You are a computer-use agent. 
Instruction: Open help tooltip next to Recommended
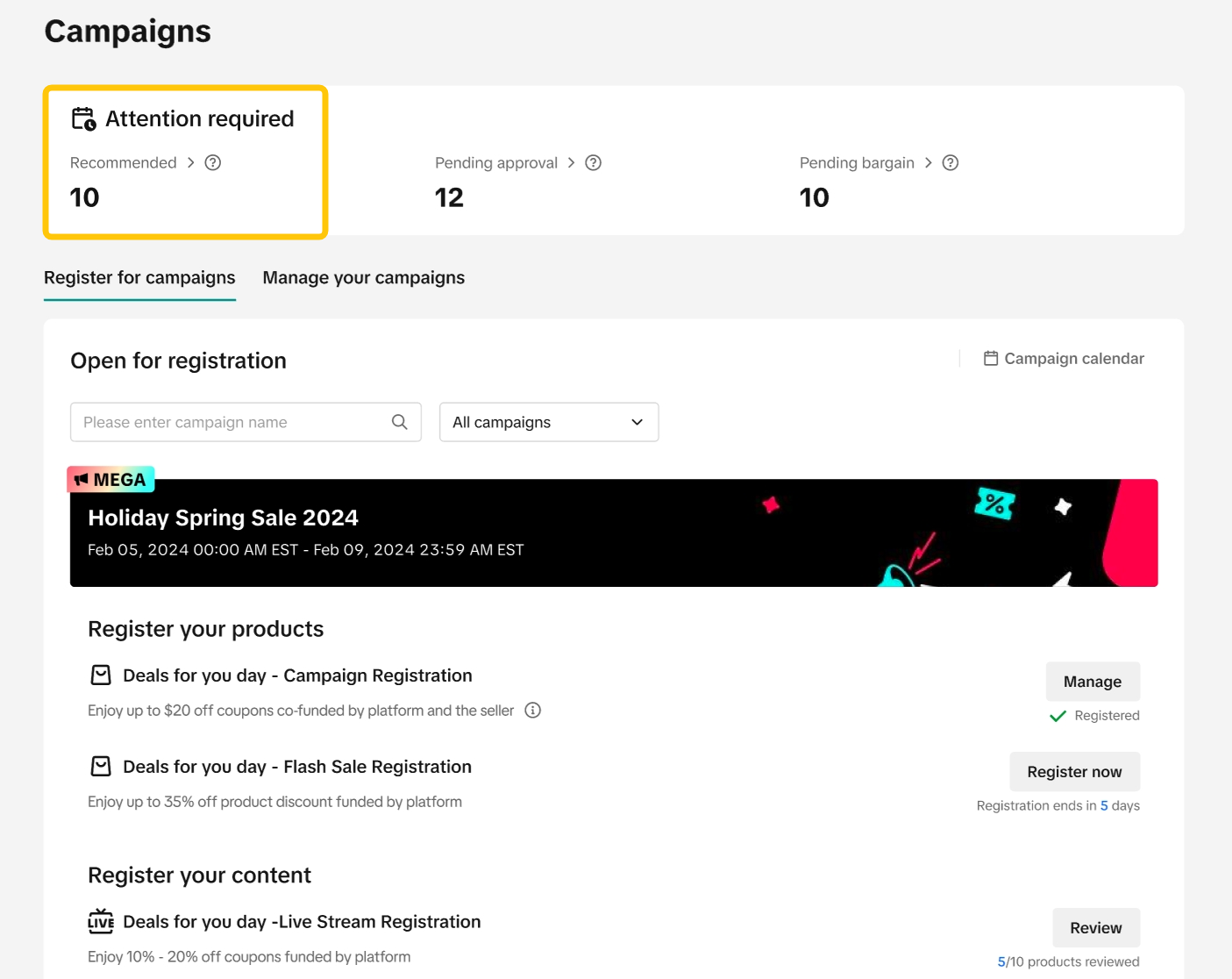tap(213, 162)
